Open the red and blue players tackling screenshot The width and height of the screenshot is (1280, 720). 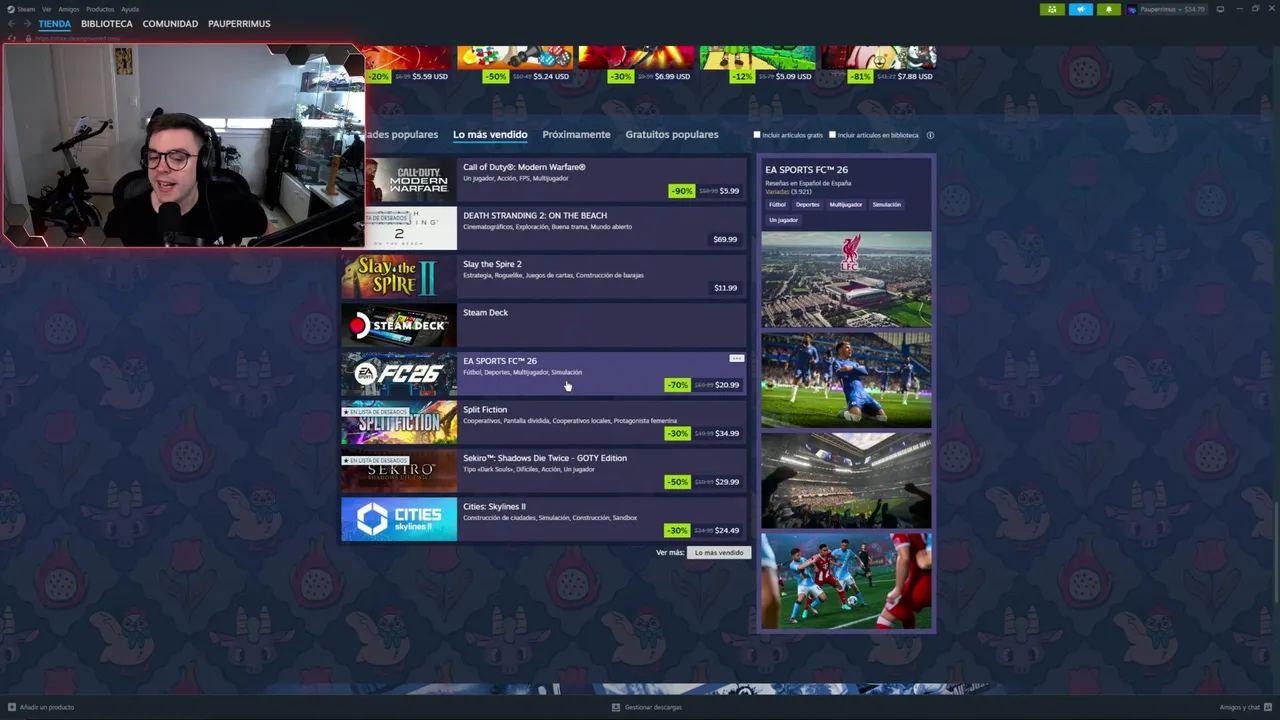coord(846,581)
